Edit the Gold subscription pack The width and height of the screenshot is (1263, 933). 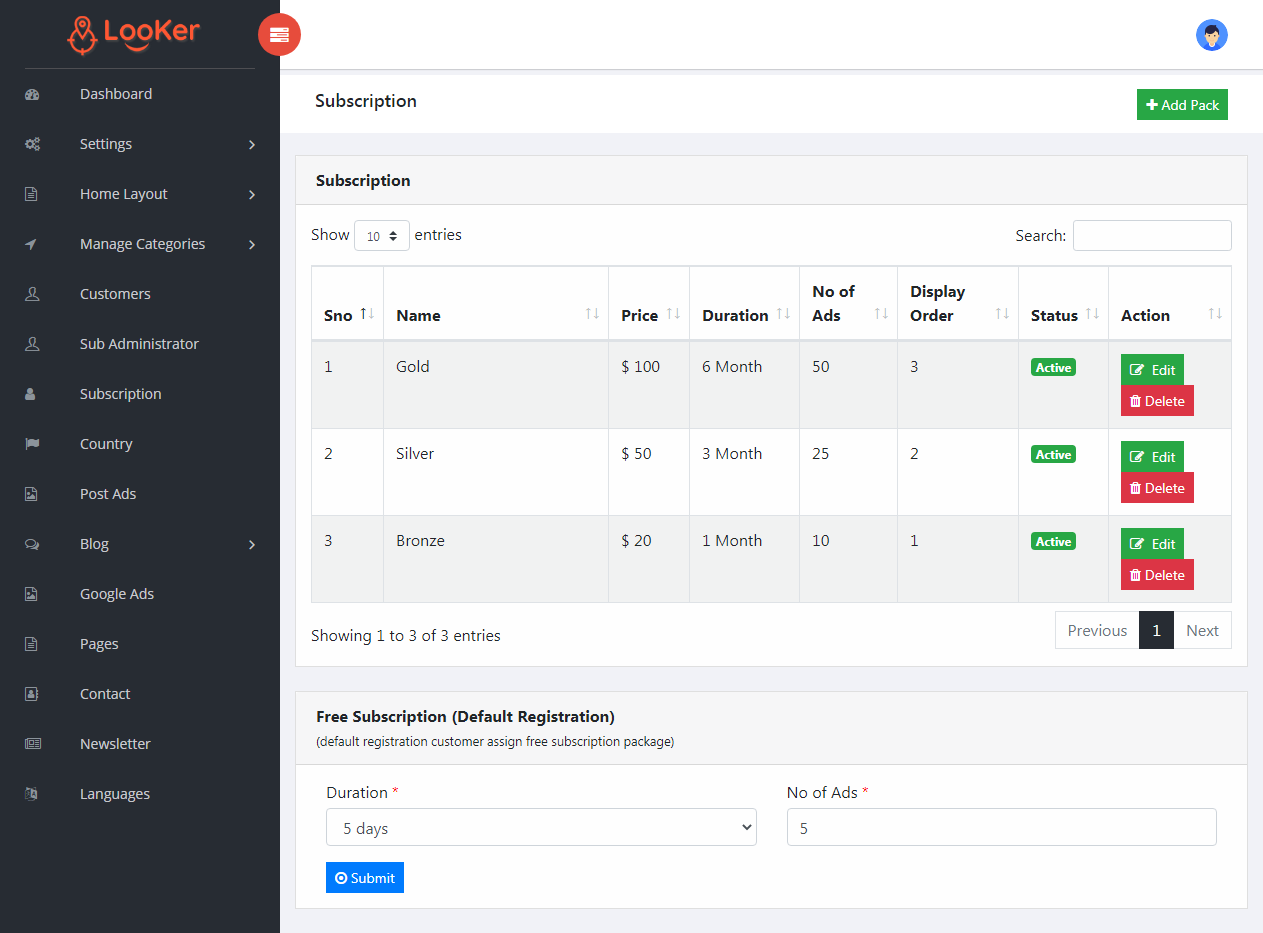(1152, 370)
